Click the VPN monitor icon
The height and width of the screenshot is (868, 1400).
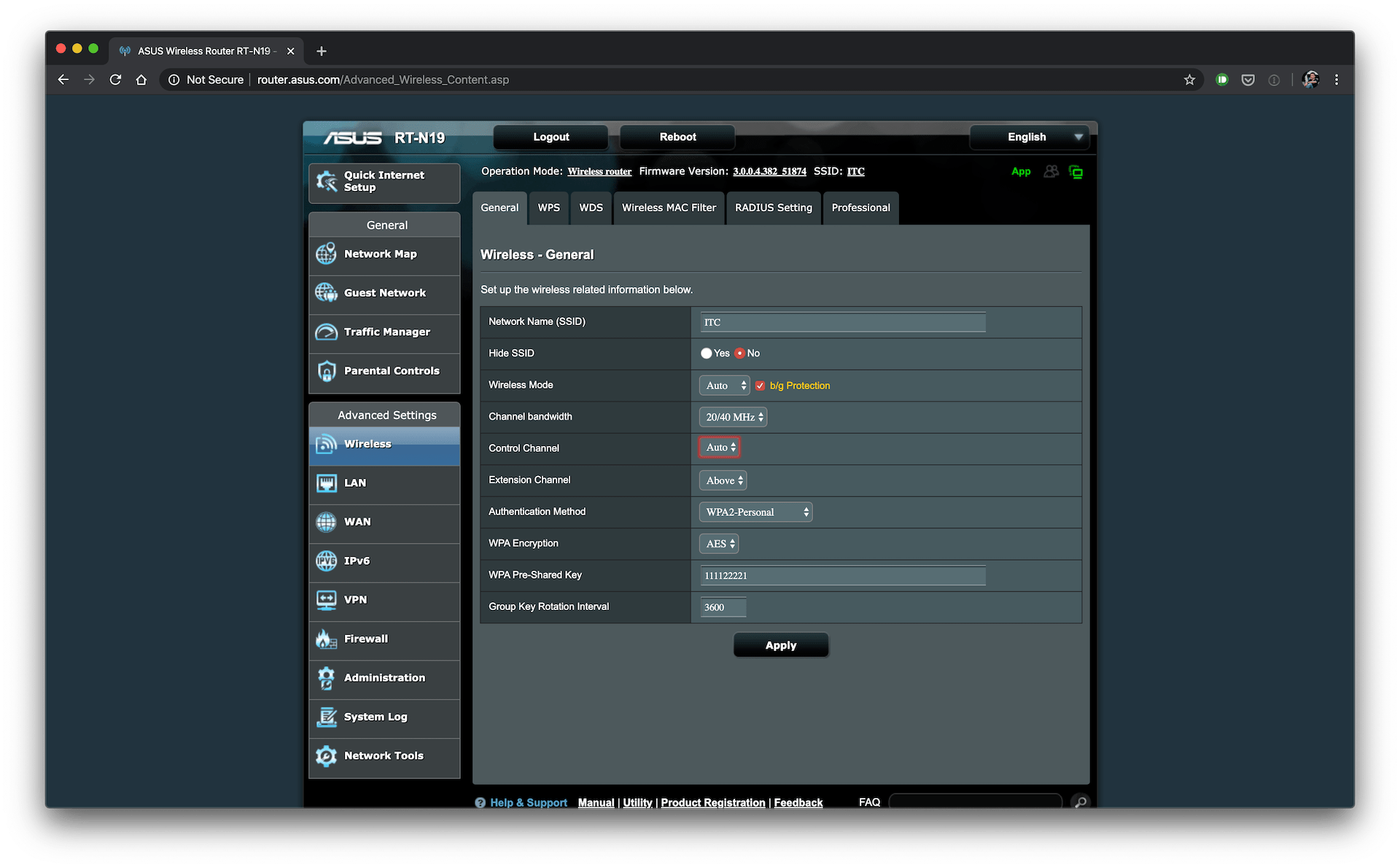(x=326, y=600)
